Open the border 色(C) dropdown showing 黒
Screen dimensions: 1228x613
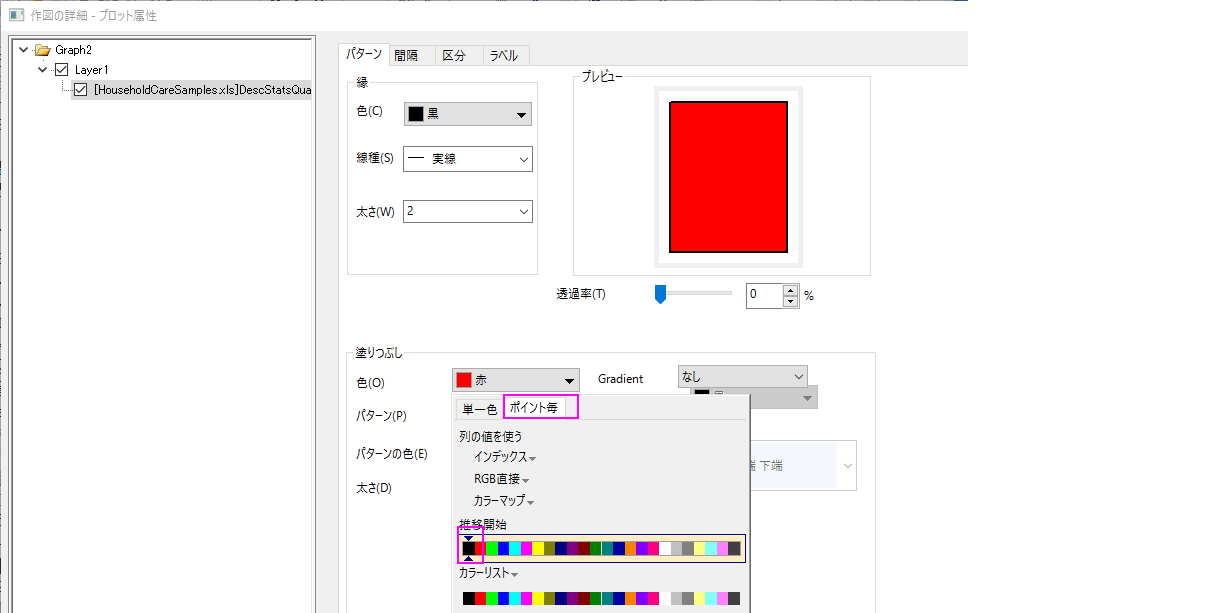(467, 114)
